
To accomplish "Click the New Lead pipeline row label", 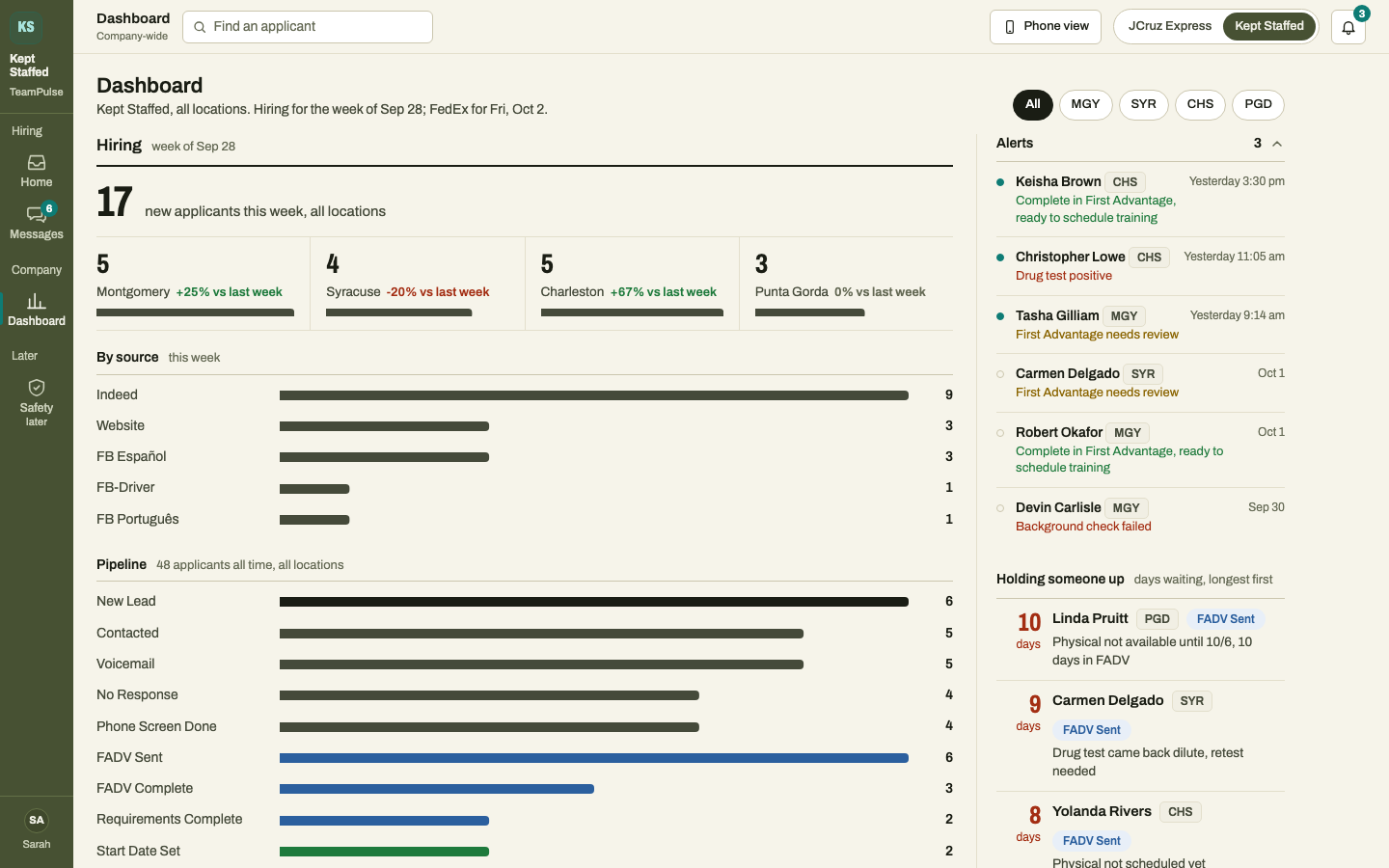I will coord(126,602).
